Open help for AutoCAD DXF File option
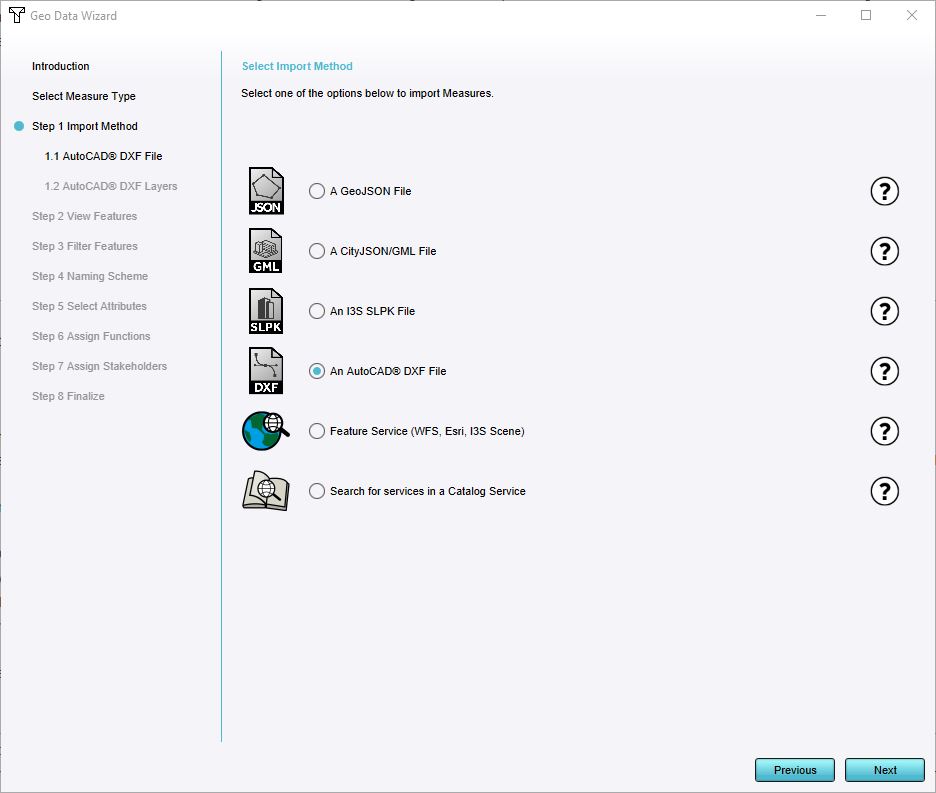936x793 pixels. coord(884,371)
